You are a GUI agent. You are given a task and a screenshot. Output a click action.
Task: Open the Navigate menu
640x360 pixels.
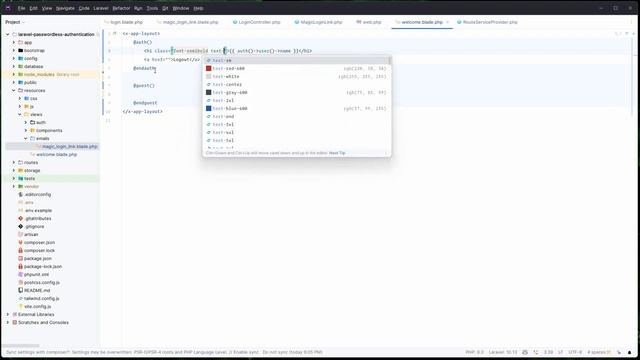(65, 8)
